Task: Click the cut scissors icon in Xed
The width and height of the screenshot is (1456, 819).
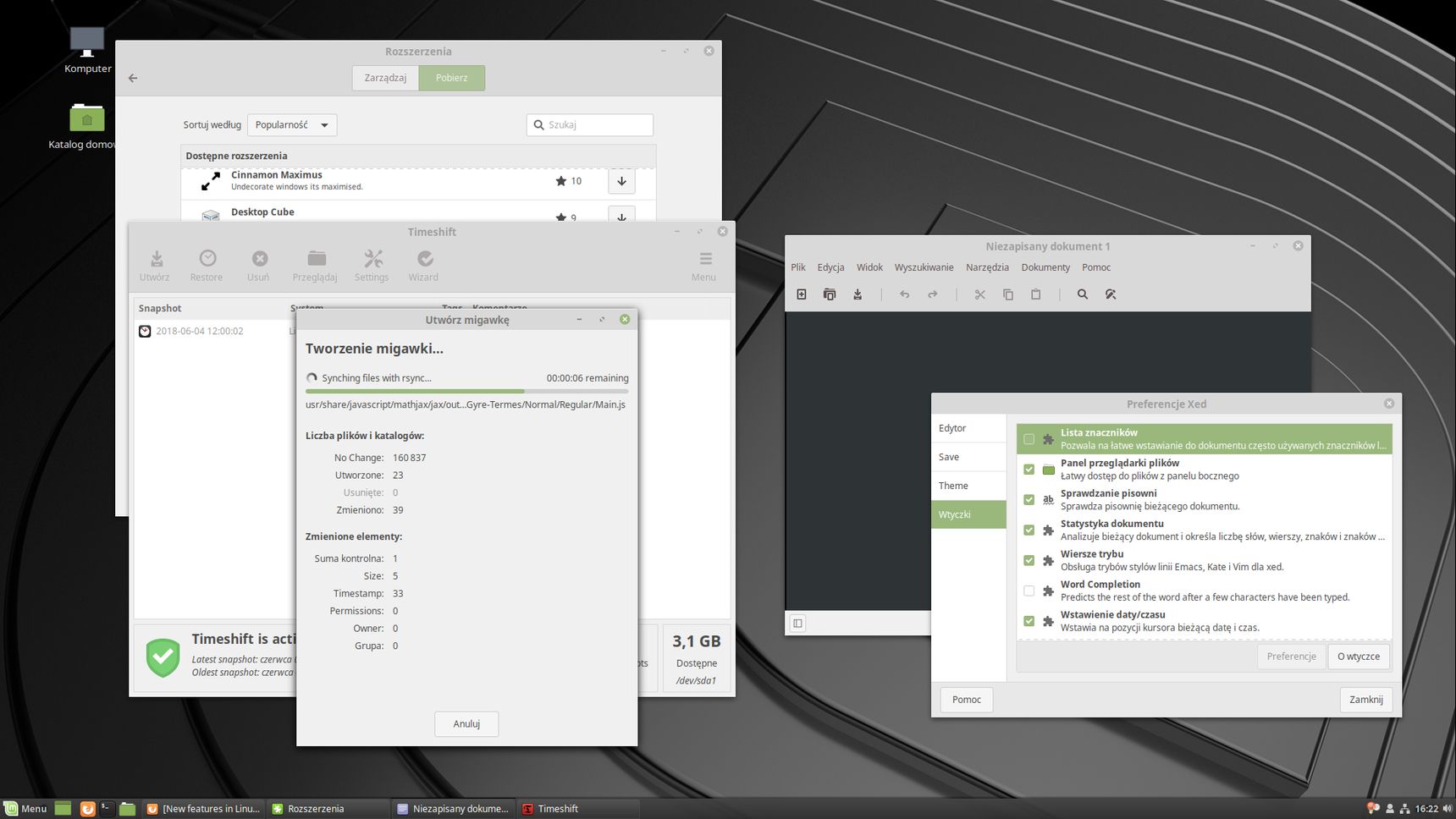Action: [980, 294]
